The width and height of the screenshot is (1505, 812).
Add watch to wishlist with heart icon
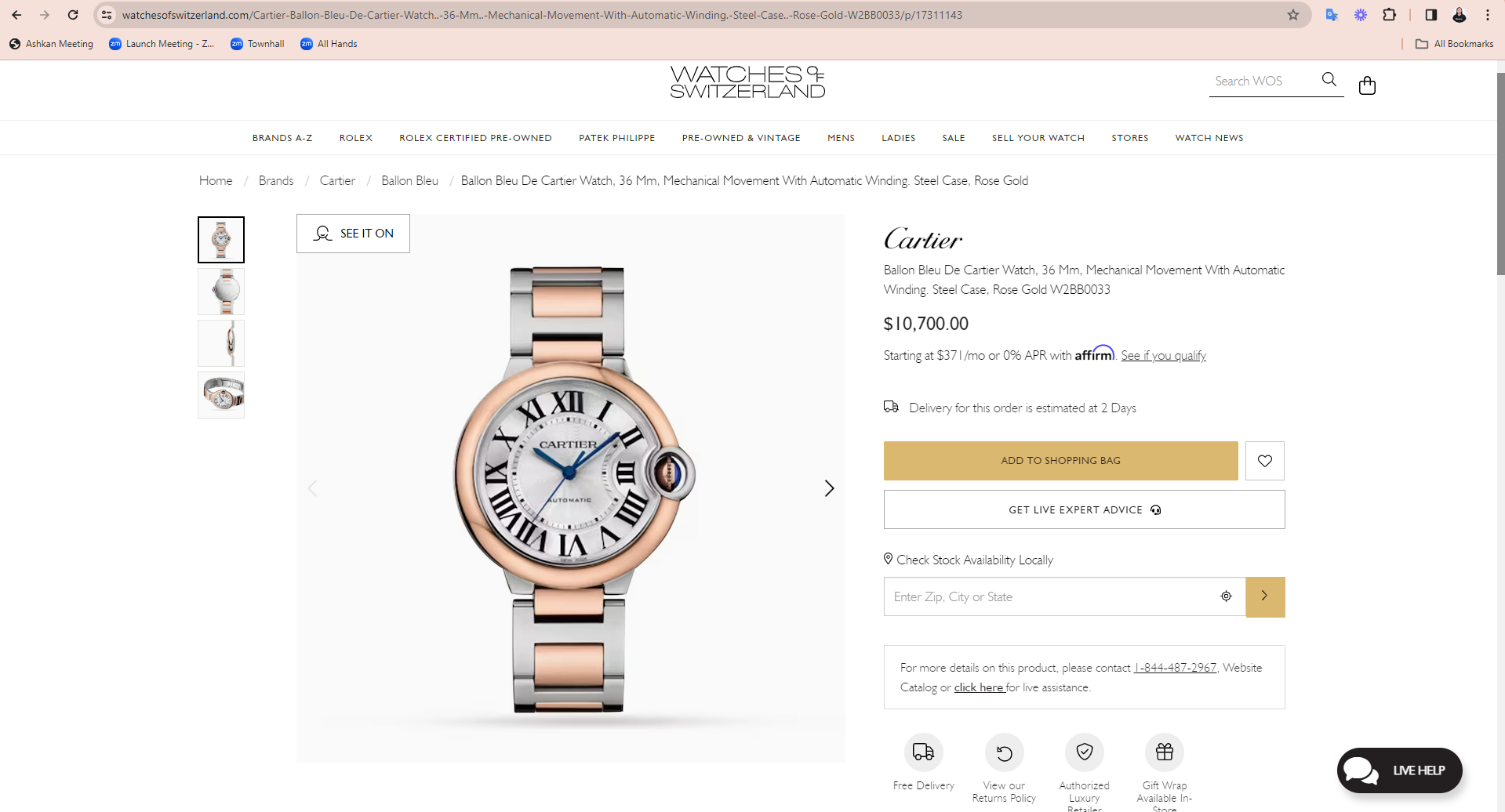1264,461
